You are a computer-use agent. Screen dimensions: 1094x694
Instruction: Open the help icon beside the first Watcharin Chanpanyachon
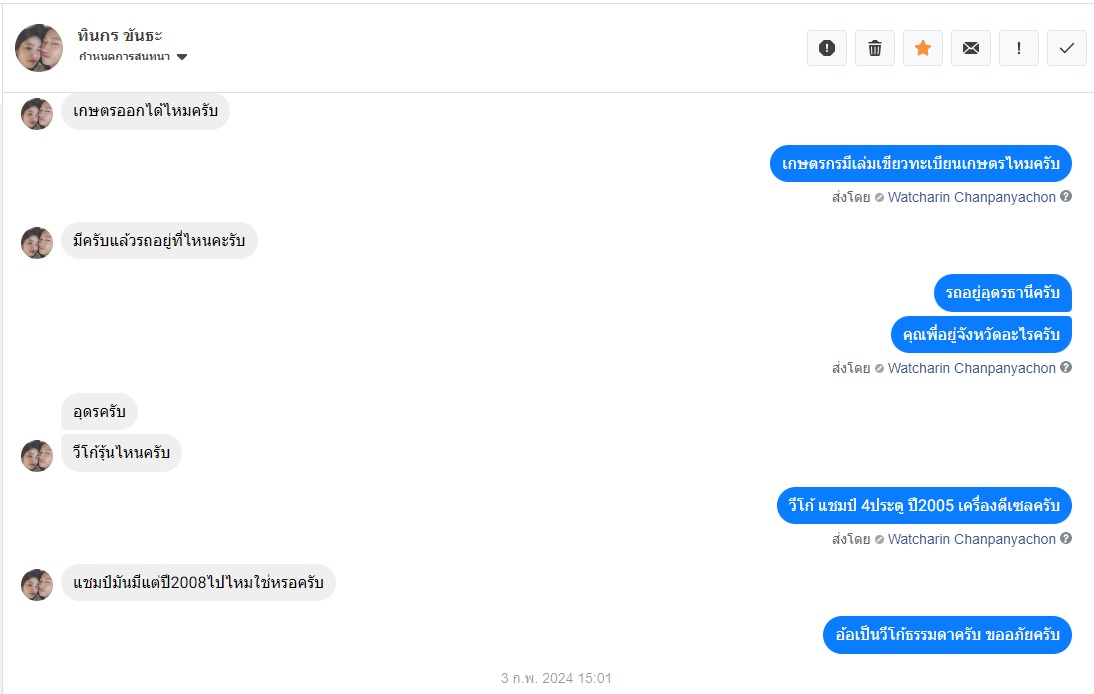(x=1065, y=197)
